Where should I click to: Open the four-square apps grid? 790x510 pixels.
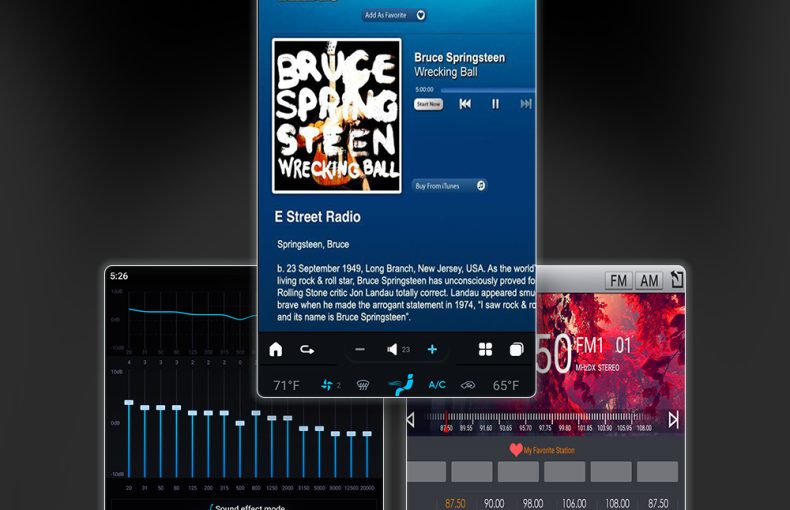pyautogui.click(x=485, y=349)
